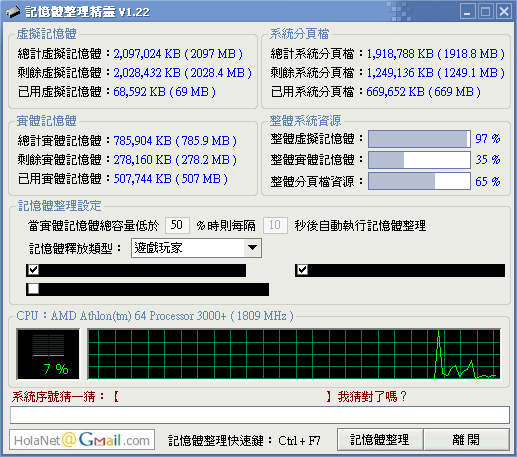The width and height of the screenshot is (517, 457).
Task: Click the 整體實體記憶體 35% progress bar
Action: [x=419, y=160]
